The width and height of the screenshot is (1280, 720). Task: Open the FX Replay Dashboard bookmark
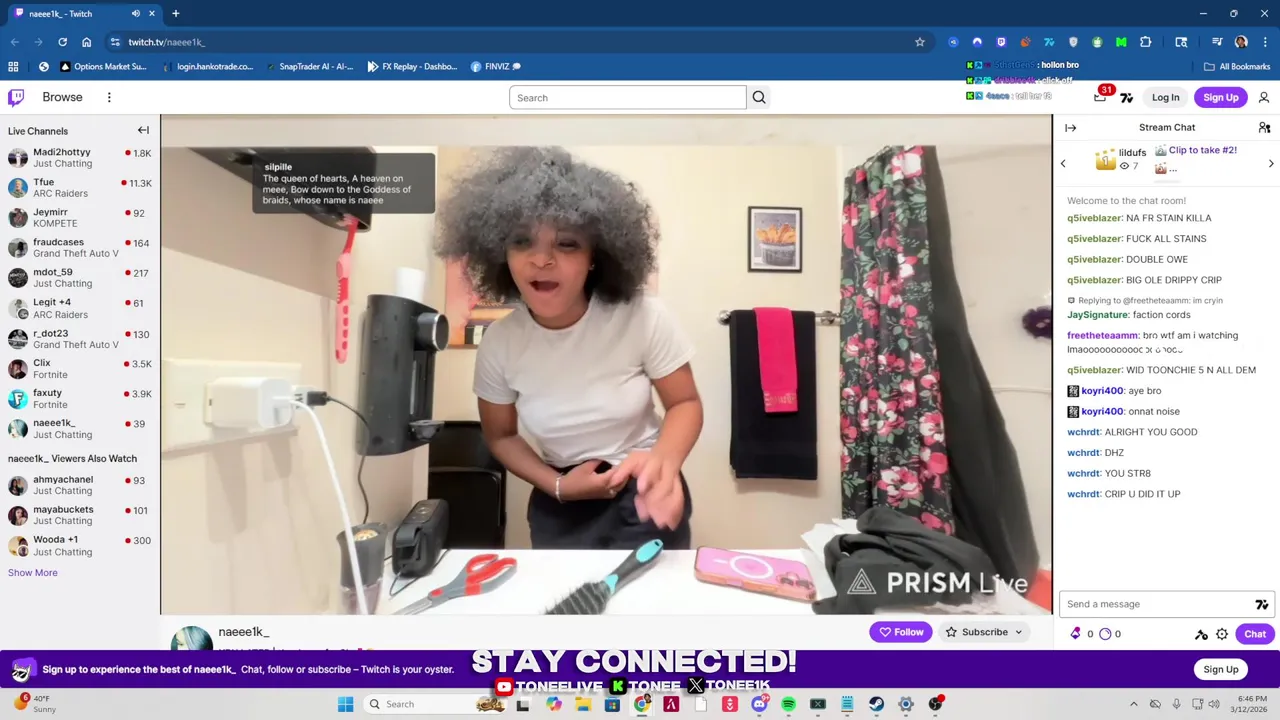pyautogui.click(x=411, y=66)
